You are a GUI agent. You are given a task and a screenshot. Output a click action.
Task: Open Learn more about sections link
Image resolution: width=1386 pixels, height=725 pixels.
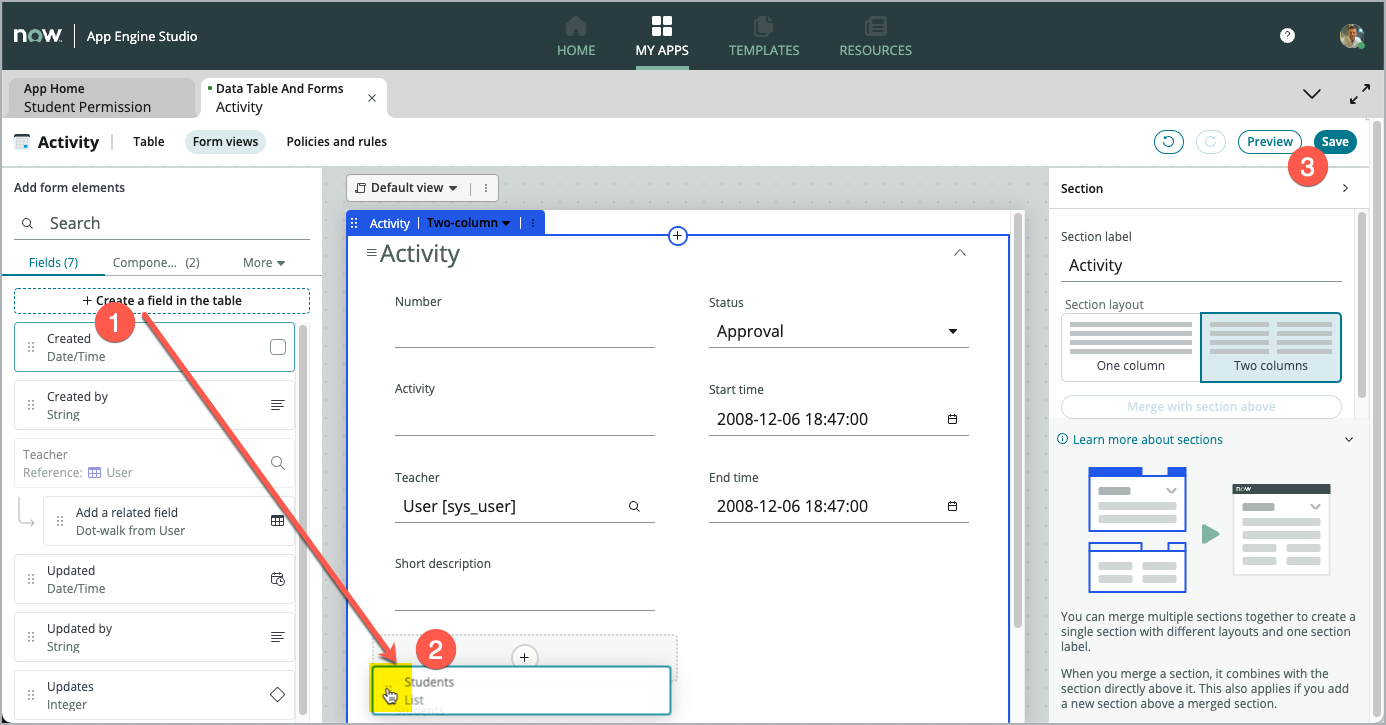(1147, 439)
